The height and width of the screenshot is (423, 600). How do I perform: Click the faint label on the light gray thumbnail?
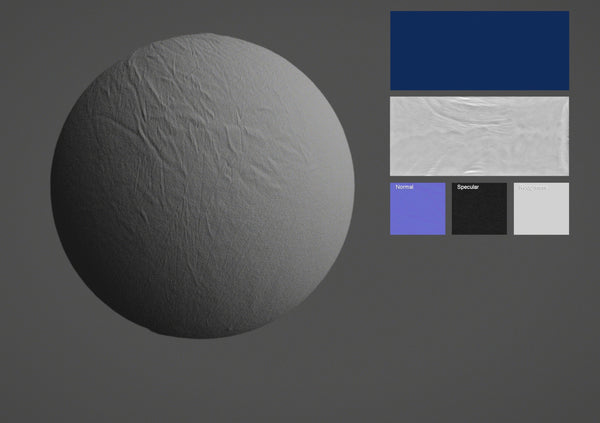[x=532, y=187]
